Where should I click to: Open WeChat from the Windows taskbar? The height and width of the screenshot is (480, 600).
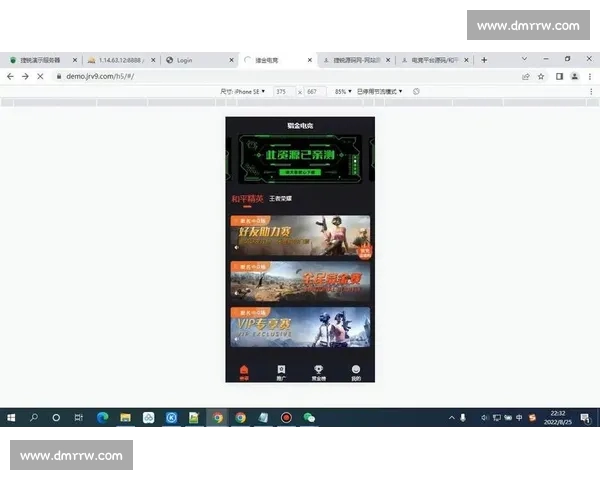pos(309,417)
